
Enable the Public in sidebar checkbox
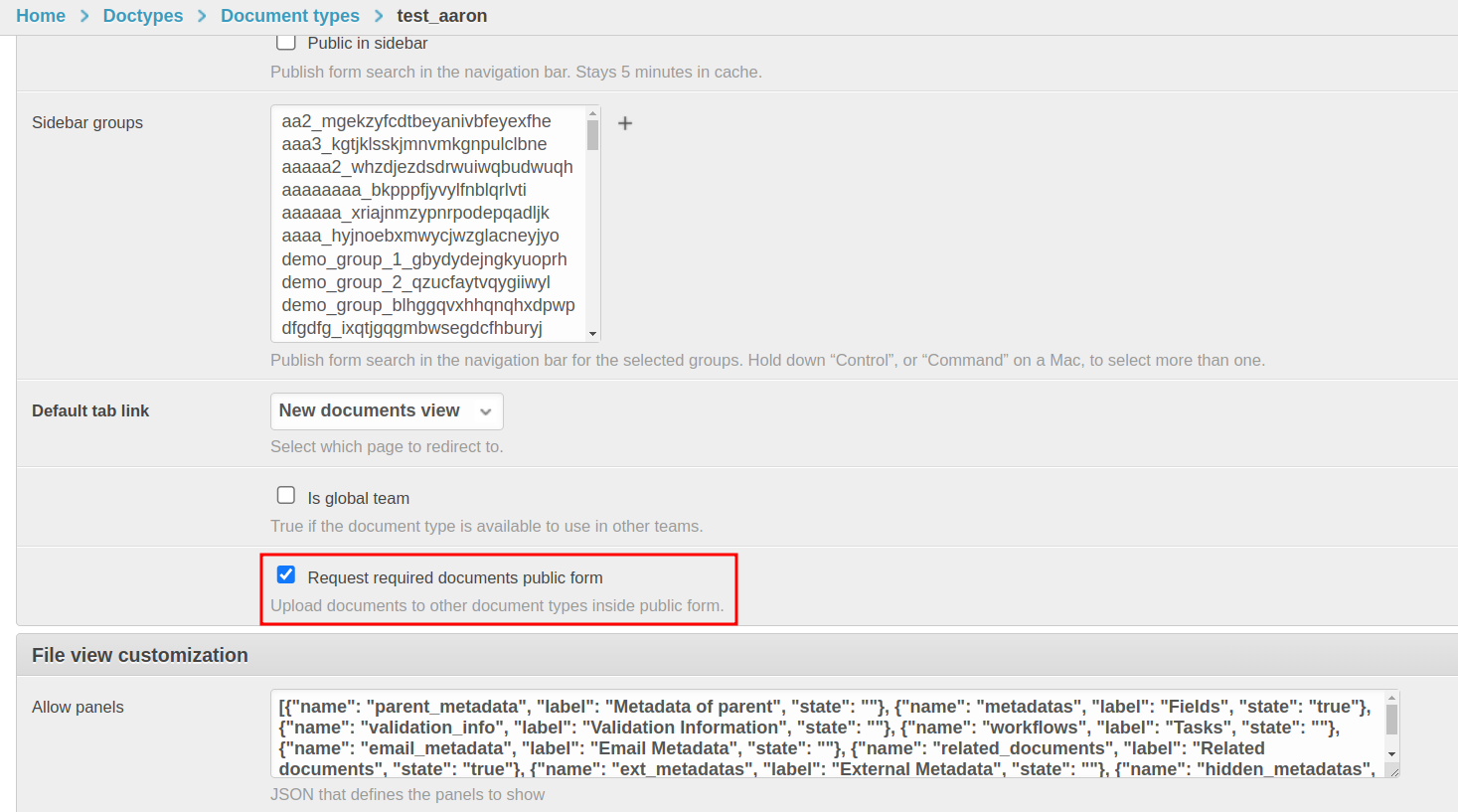[x=286, y=43]
